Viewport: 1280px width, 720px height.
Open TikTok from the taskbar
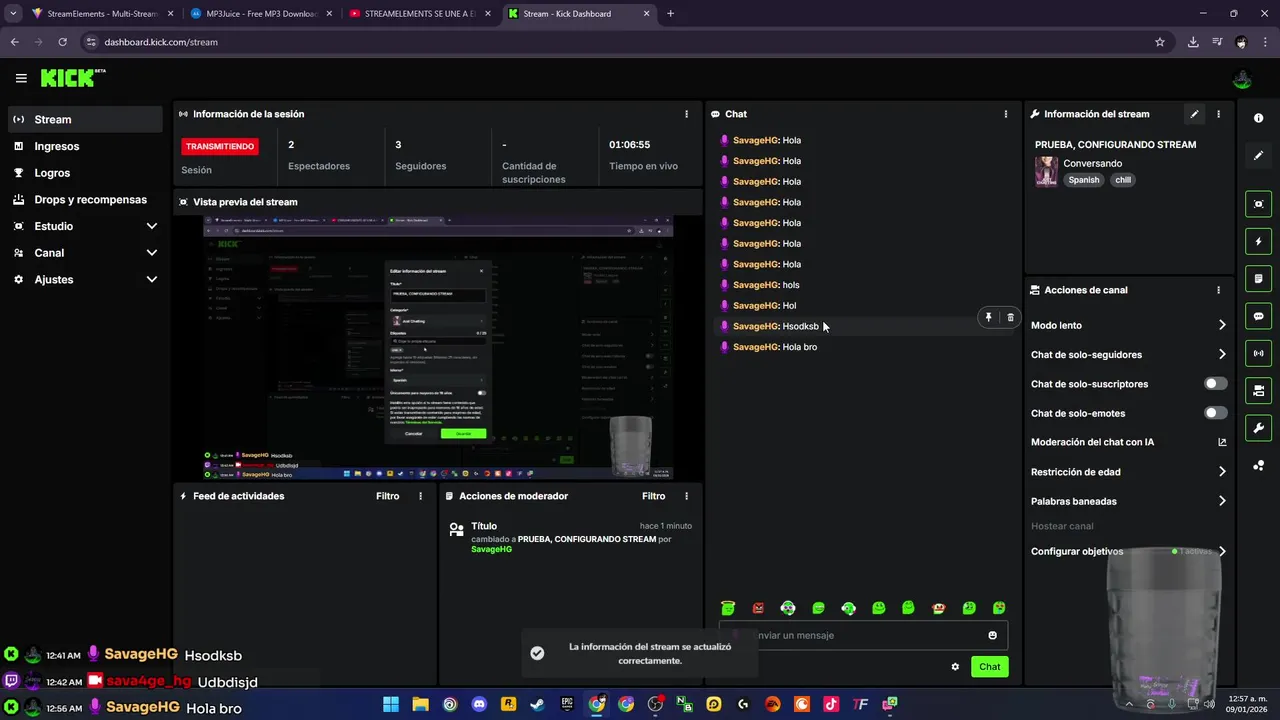[x=831, y=704]
